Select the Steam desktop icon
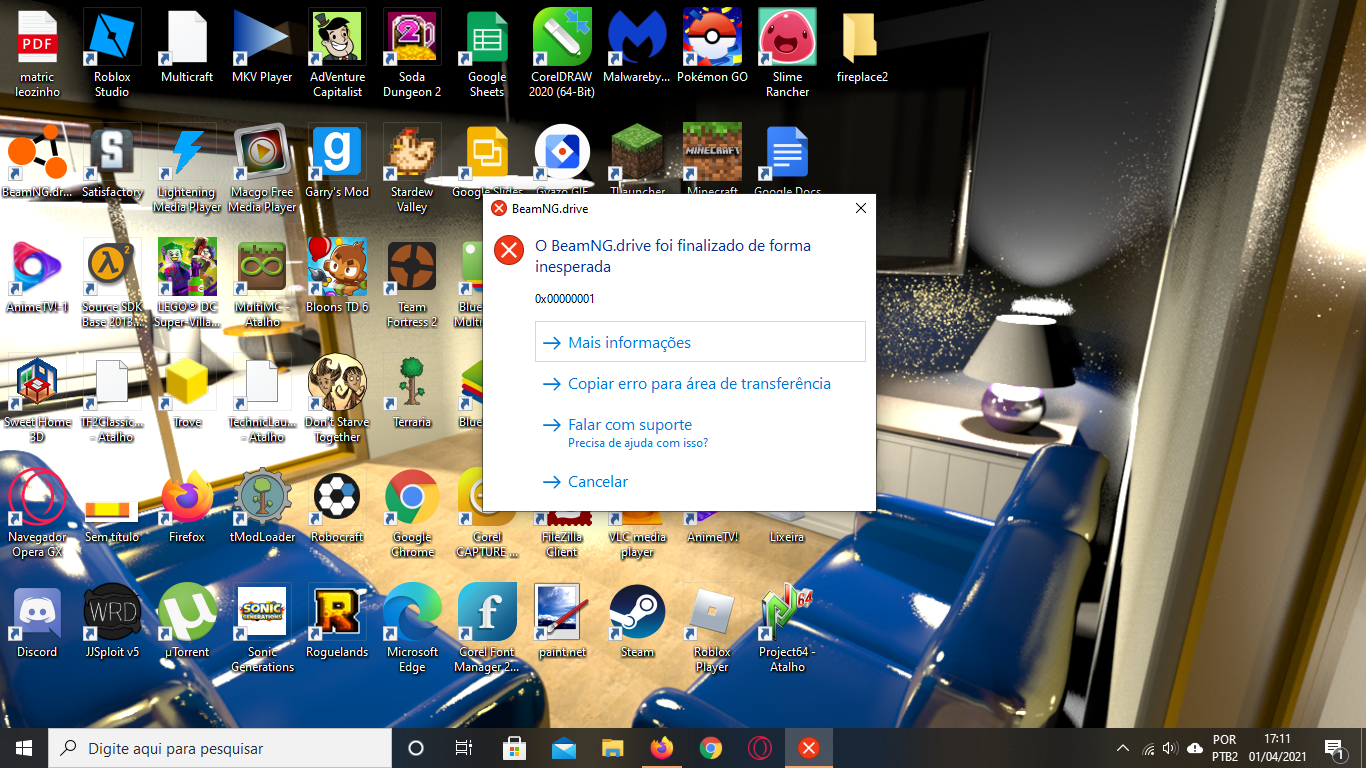Viewport: 1366px width, 768px height. (x=637, y=622)
